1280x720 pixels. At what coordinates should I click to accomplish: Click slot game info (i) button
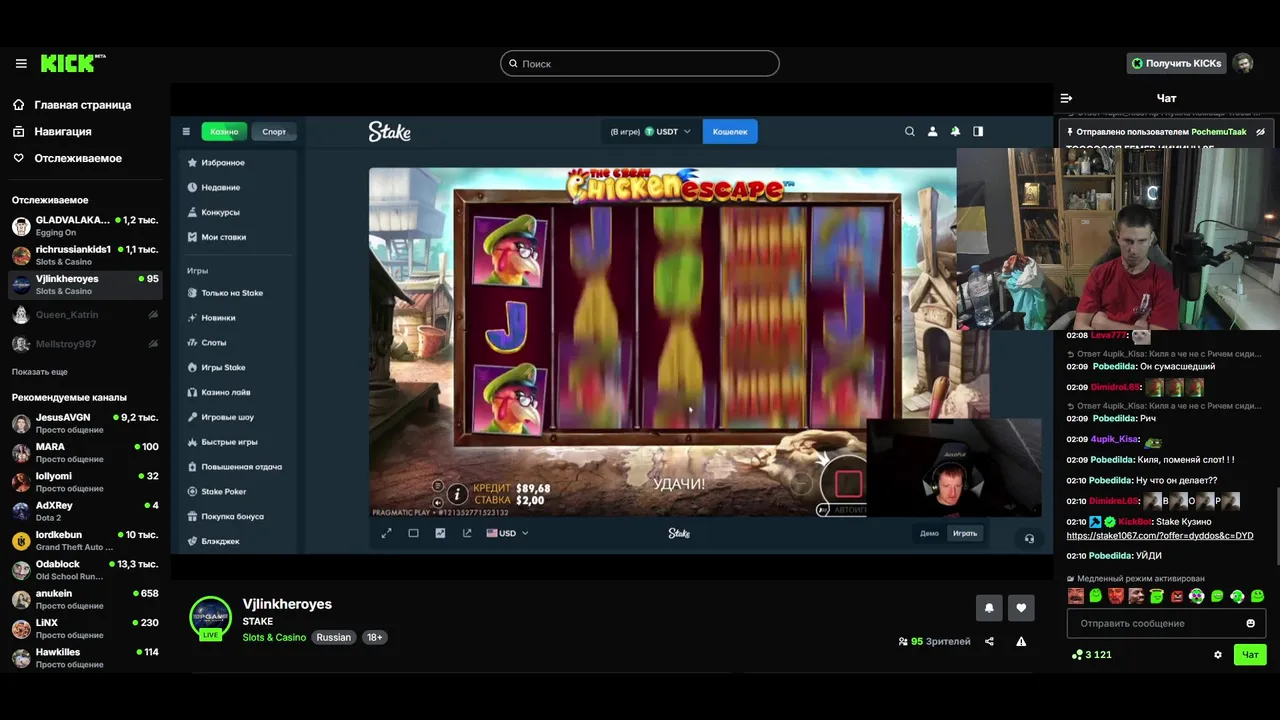click(457, 494)
